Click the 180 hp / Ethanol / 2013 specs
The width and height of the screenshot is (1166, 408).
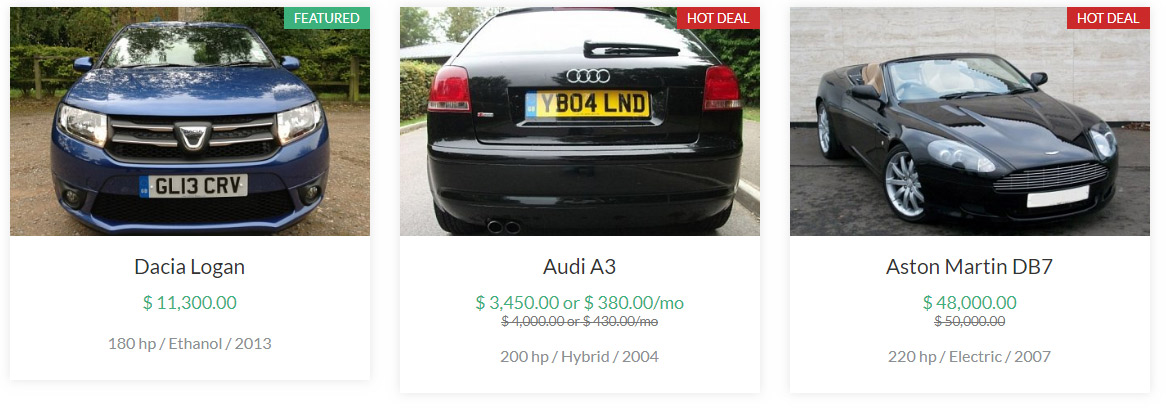pos(190,343)
